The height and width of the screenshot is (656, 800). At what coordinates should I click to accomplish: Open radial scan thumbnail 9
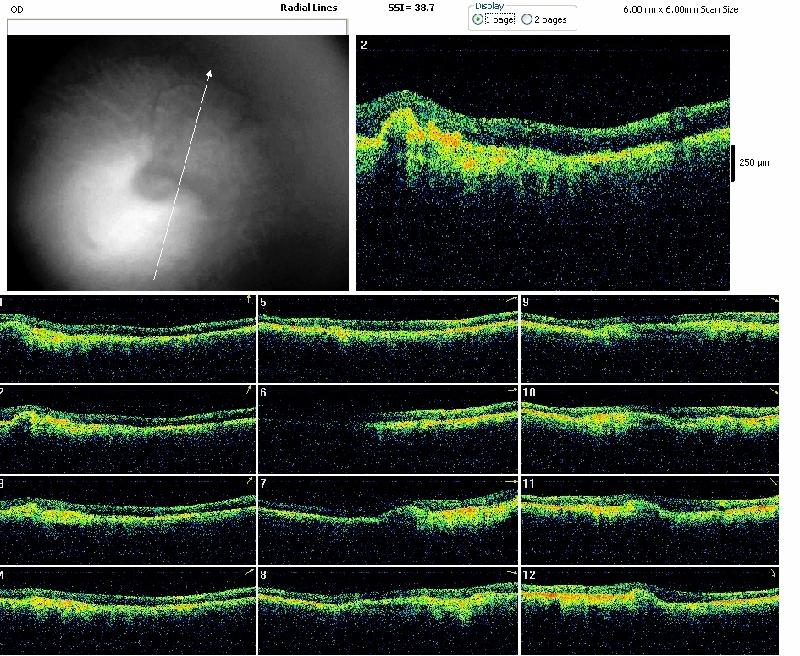[650, 339]
